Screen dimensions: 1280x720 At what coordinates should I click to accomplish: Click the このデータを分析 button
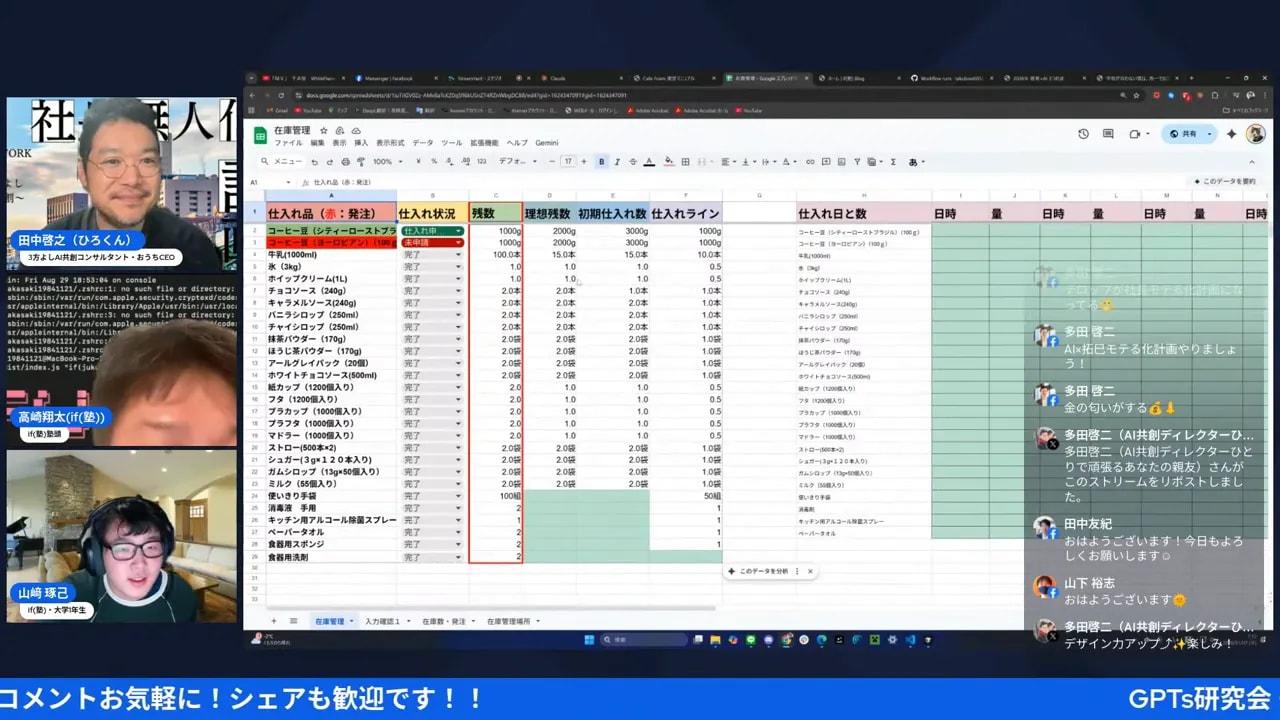[765, 571]
